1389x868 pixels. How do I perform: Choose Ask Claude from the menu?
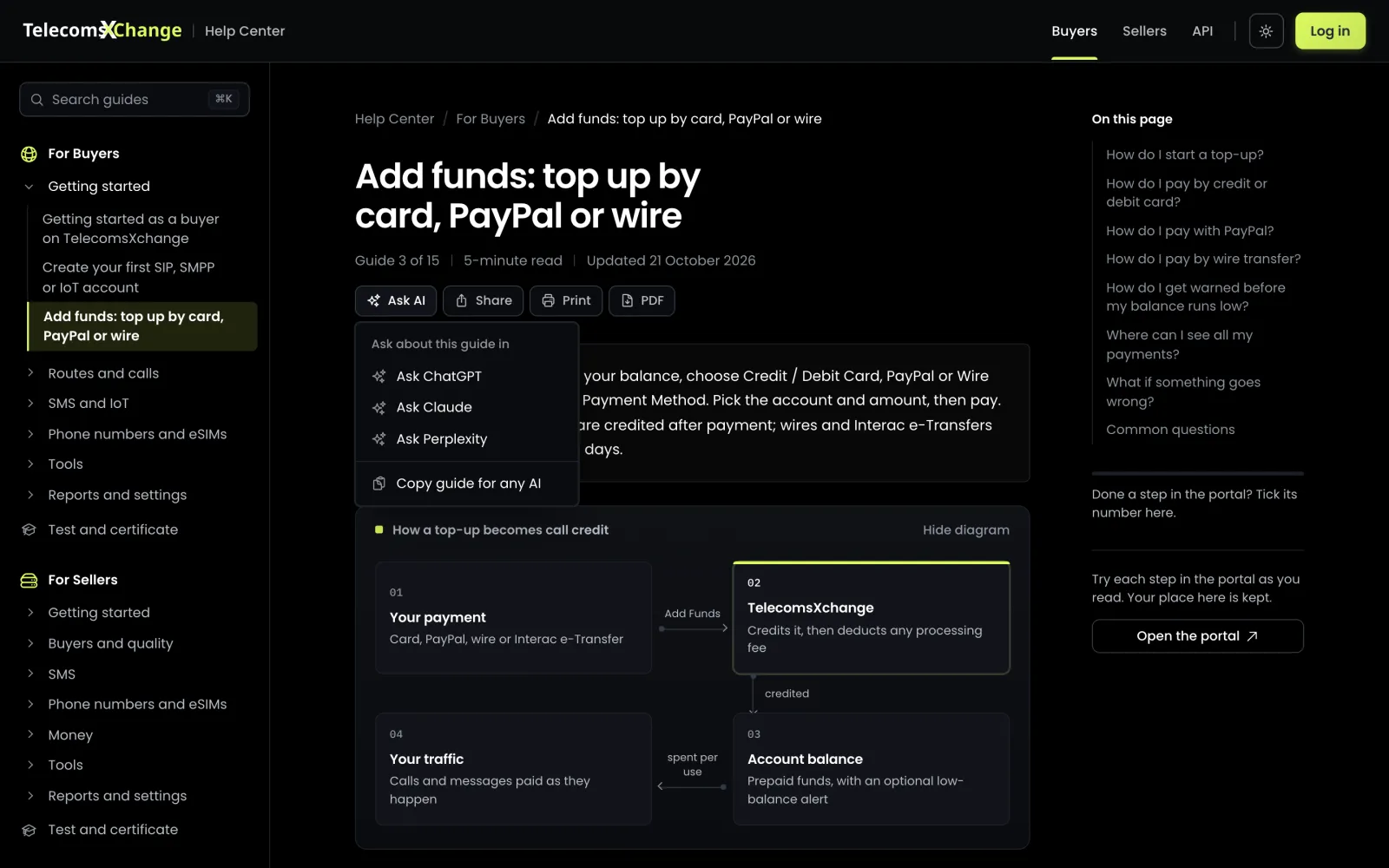[467, 408]
